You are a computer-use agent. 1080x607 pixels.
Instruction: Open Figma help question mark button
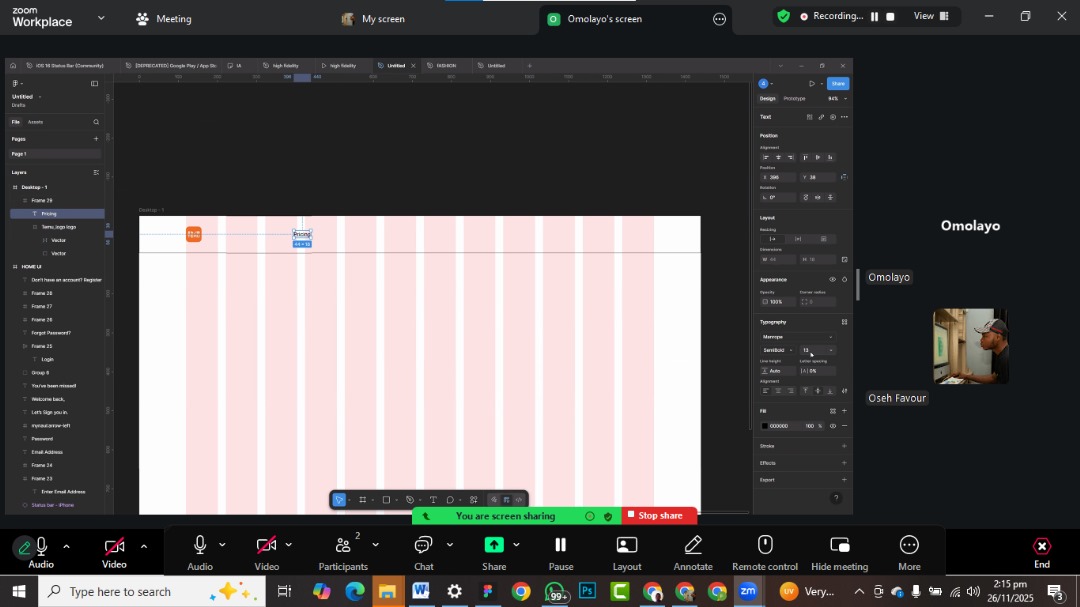click(x=836, y=498)
